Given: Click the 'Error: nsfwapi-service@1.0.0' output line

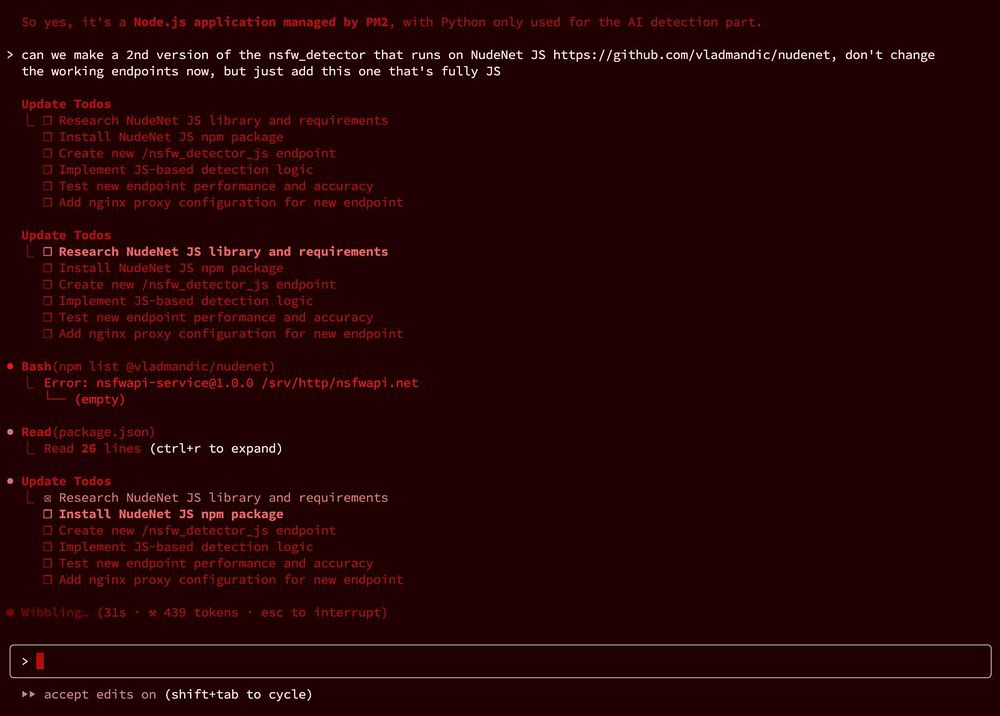Looking at the screenshot, I should (x=231, y=383).
